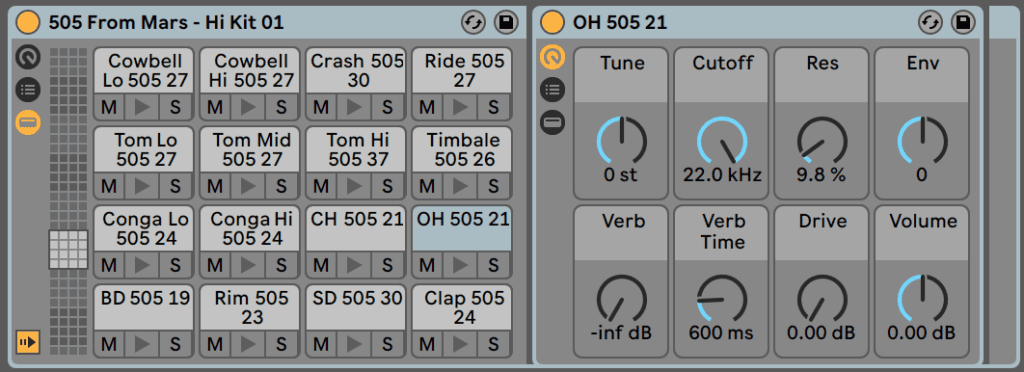Preview the Clap 505 24 pad
The image size is (1024, 372).
point(460,344)
